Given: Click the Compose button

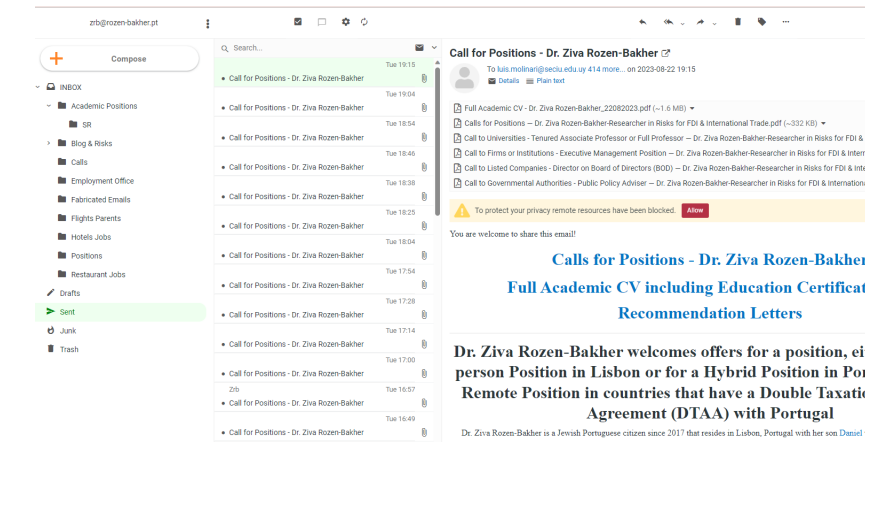Looking at the screenshot, I should tap(120, 59).
